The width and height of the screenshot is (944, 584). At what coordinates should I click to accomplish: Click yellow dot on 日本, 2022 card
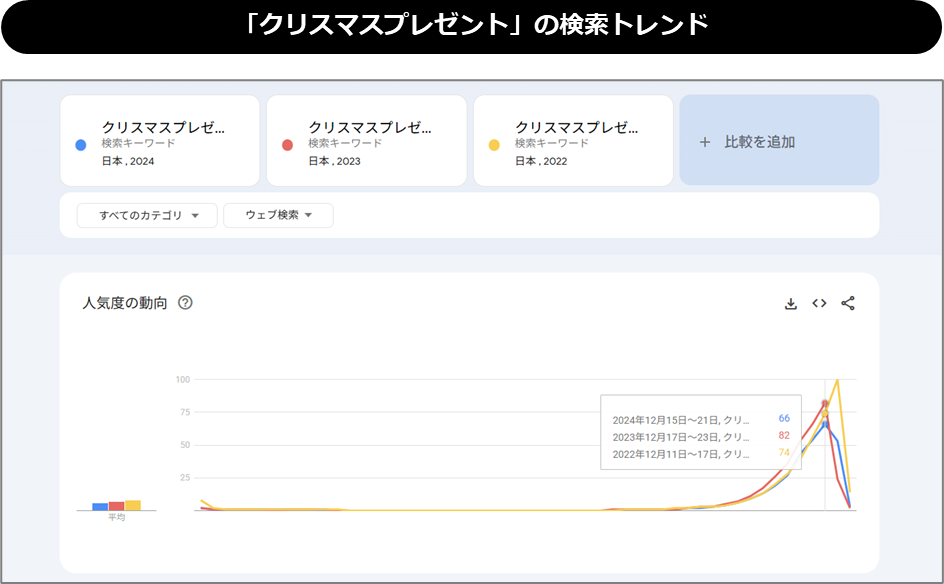493,145
